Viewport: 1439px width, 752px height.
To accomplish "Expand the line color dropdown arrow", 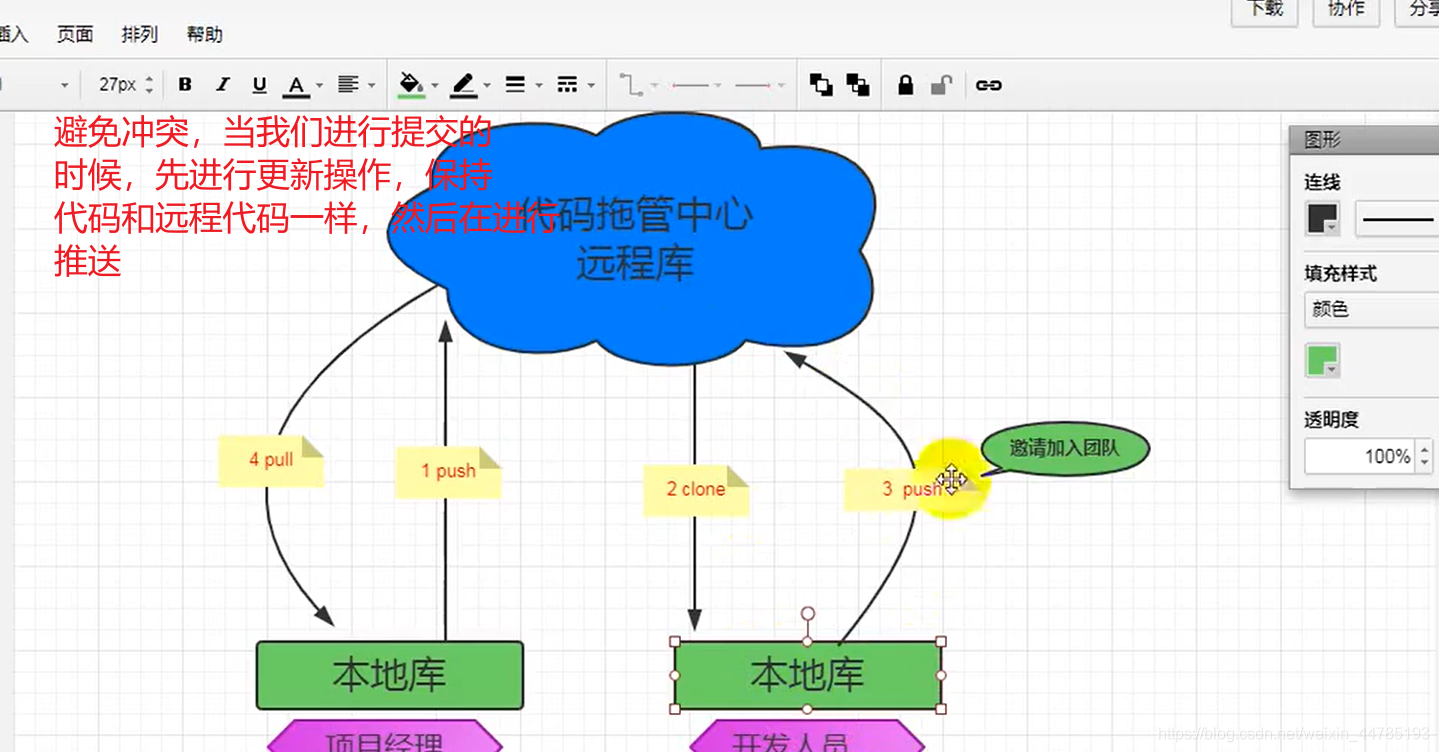I will click(487, 86).
